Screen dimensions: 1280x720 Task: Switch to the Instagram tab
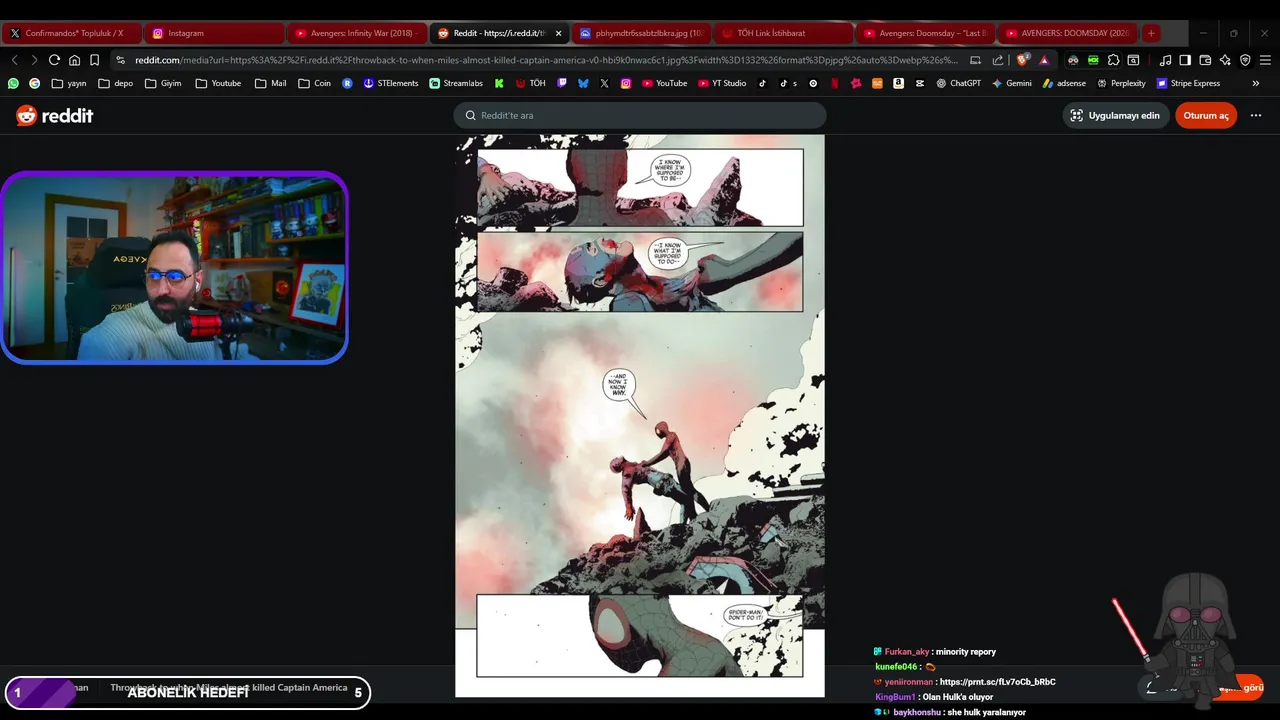click(214, 33)
